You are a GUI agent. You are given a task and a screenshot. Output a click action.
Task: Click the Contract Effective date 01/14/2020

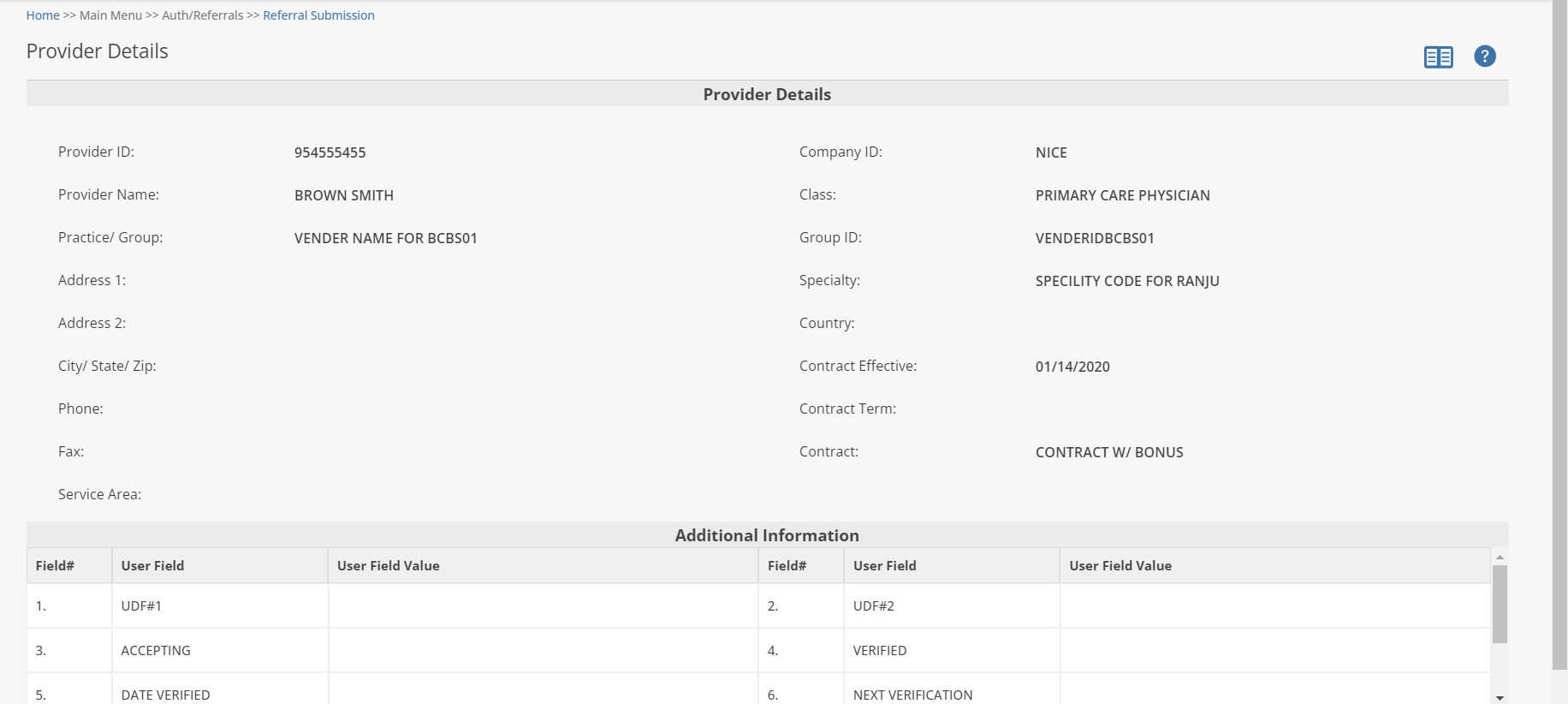tap(1072, 367)
